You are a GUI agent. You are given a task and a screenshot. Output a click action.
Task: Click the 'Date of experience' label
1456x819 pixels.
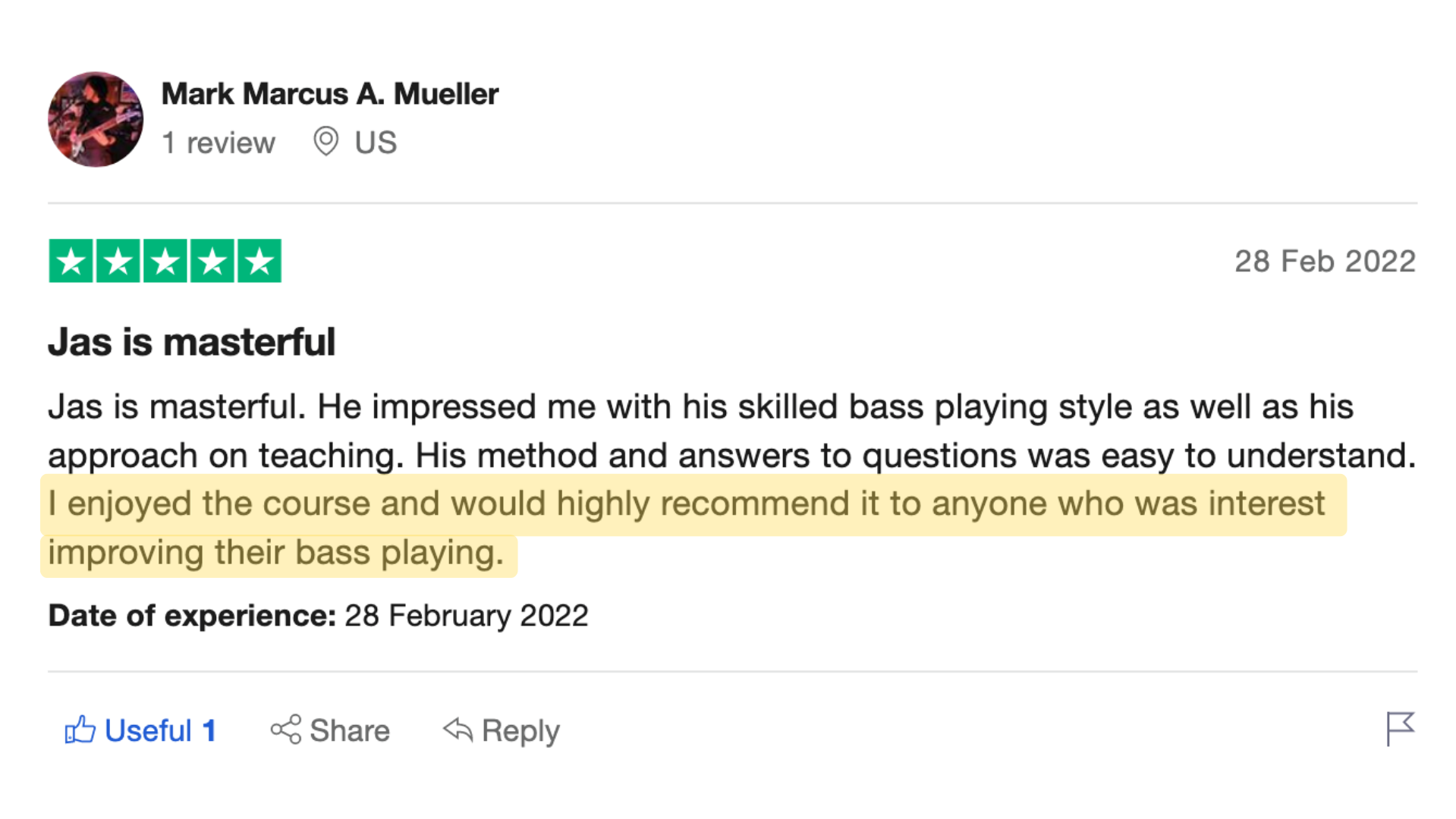(191, 616)
